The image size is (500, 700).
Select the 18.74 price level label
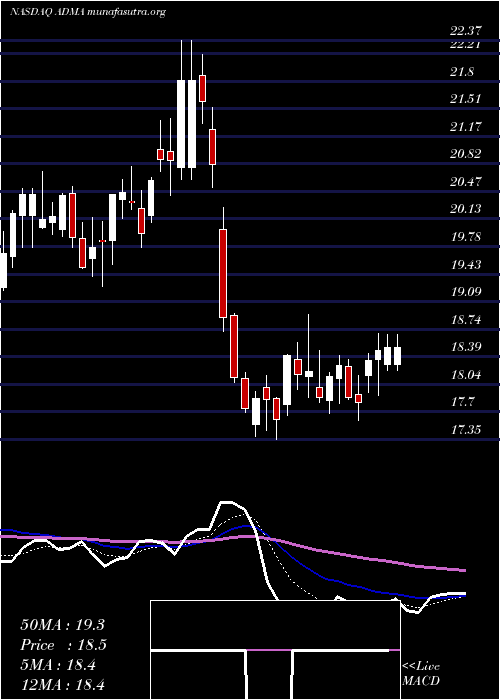466,320
